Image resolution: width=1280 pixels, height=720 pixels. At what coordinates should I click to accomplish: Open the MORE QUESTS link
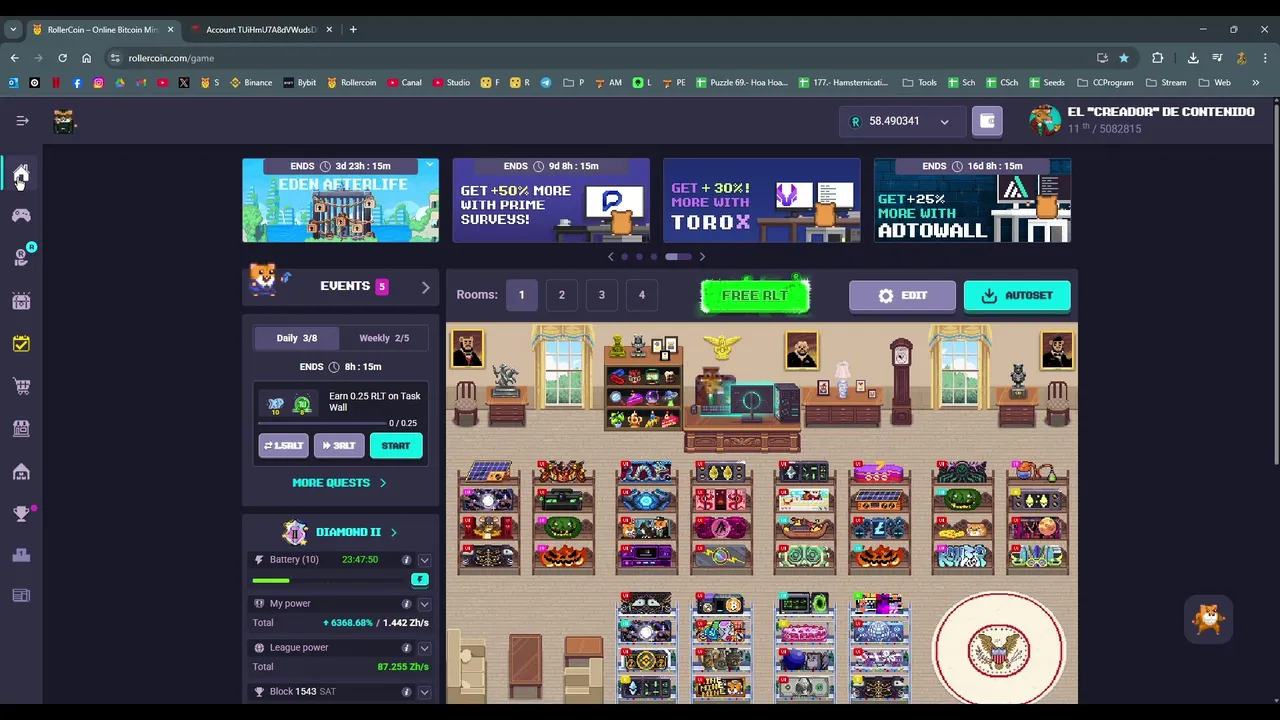339,483
